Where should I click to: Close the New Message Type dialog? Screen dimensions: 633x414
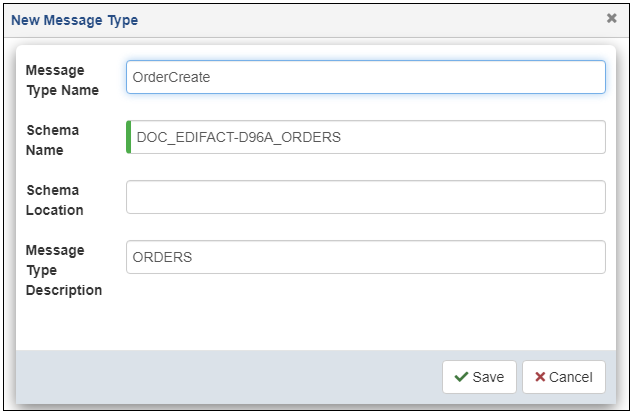[x=611, y=18]
